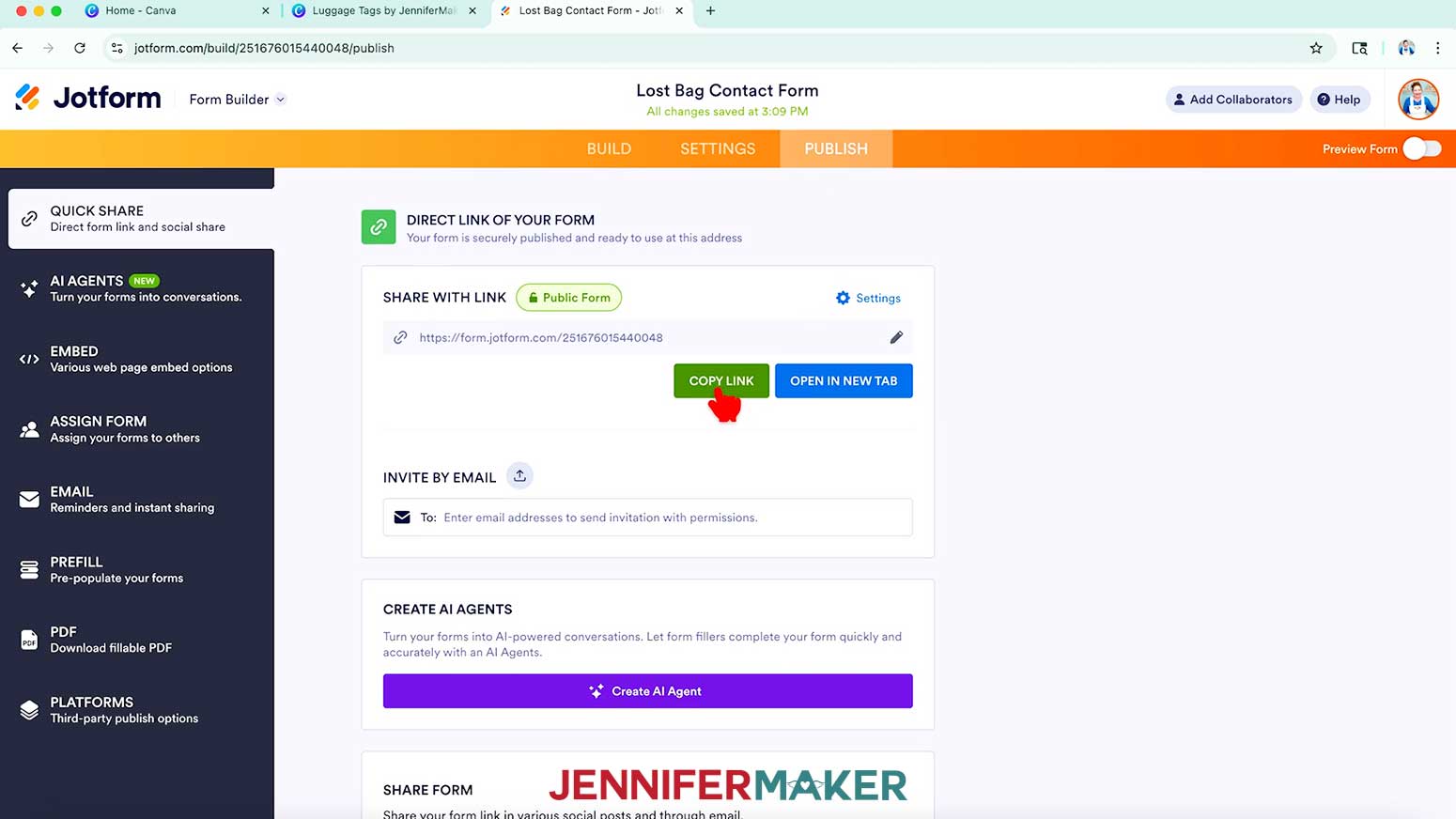Click the Embed code brackets icon
1456x819 pixels.
click(x=29, y=359)
